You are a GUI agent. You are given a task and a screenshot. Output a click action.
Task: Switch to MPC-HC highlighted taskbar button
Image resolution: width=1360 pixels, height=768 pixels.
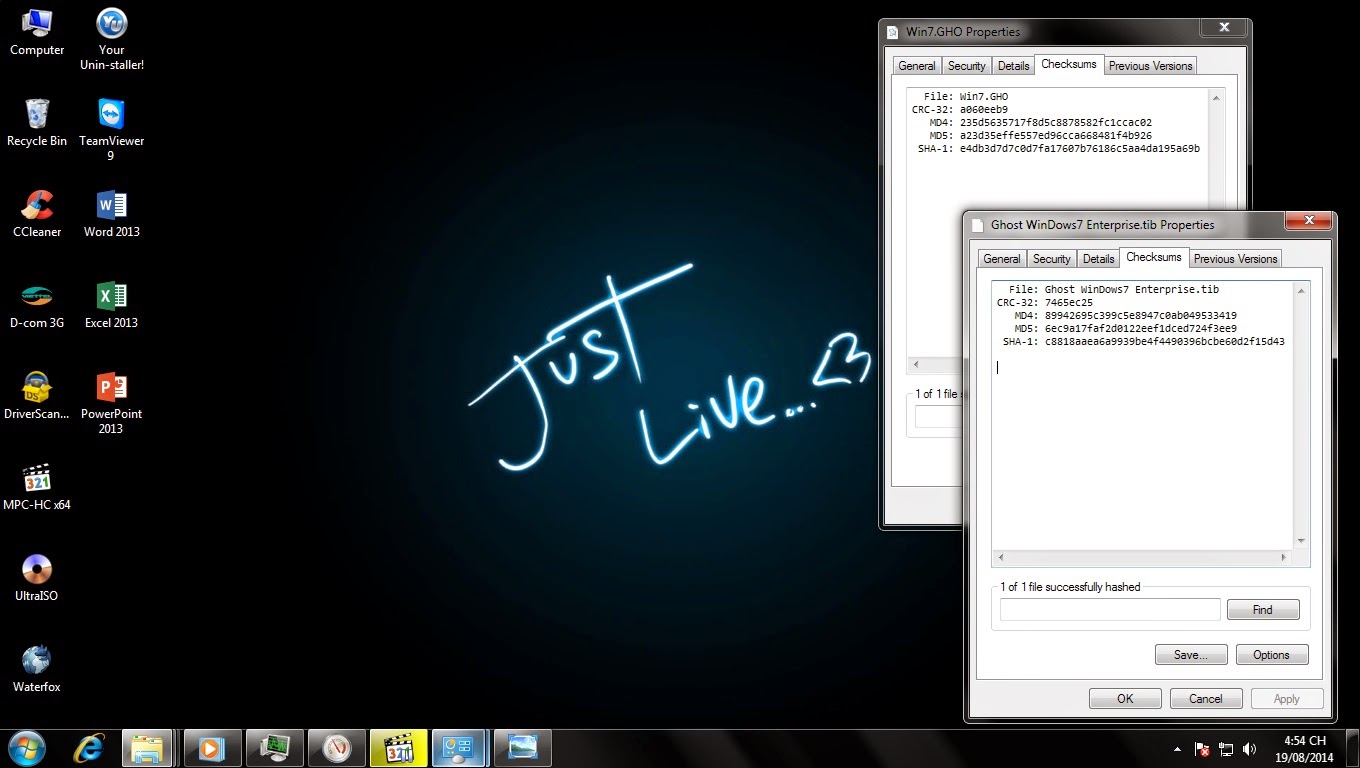(x=399, y=748)
